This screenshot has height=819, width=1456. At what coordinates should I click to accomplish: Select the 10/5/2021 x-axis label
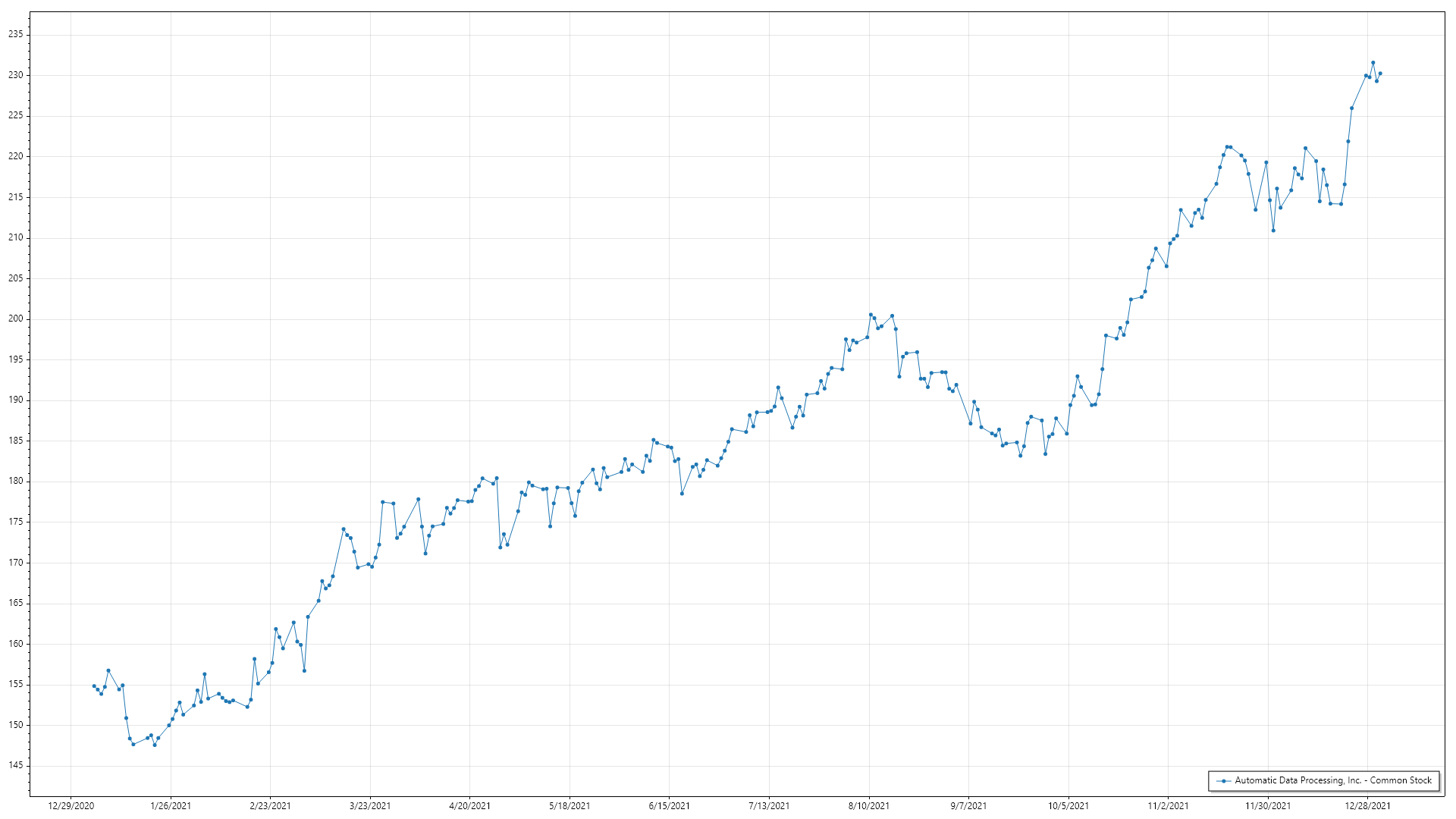tap(1068, 806)
